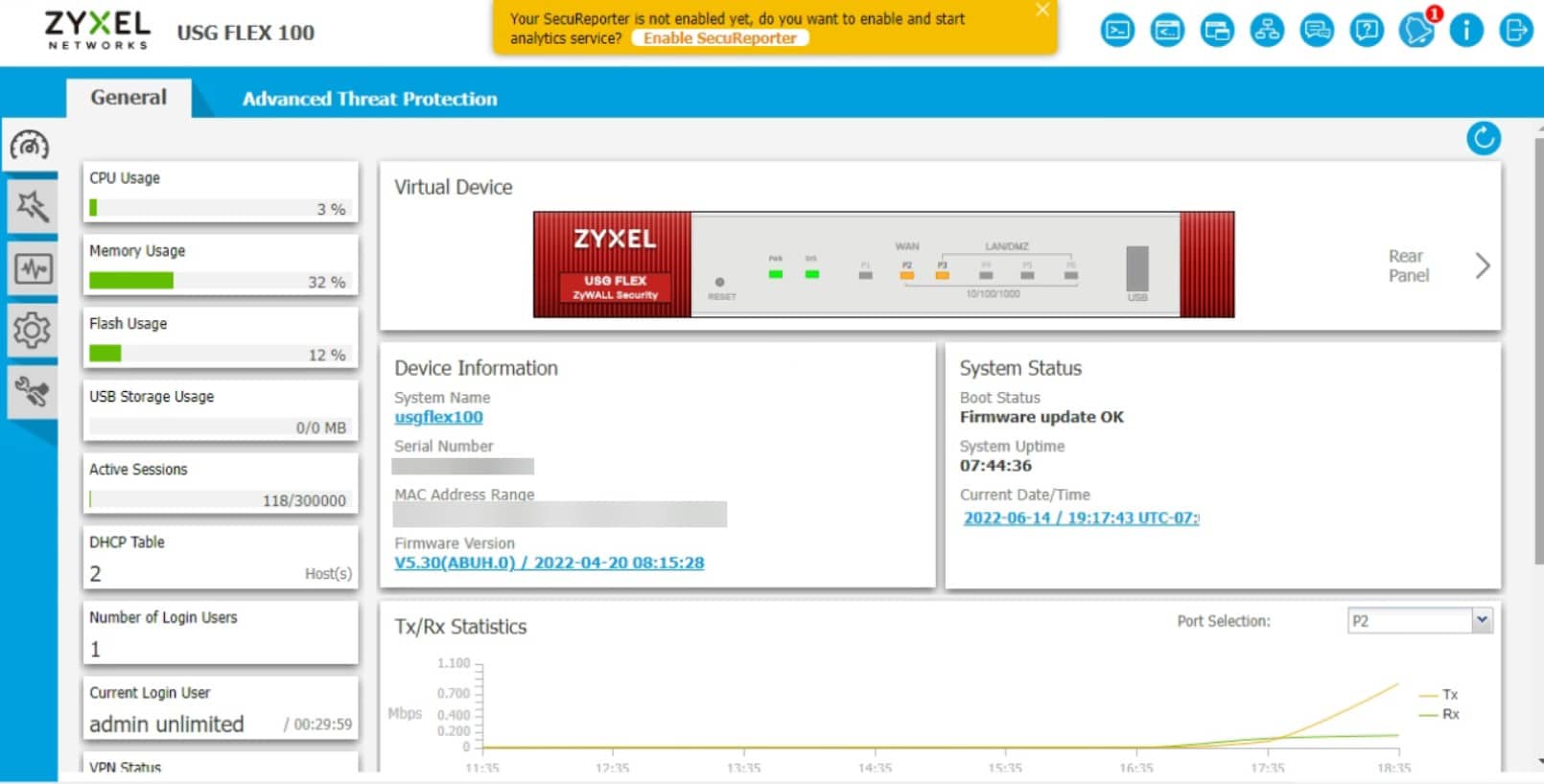Click the USB Storage Usage widget

221,410
